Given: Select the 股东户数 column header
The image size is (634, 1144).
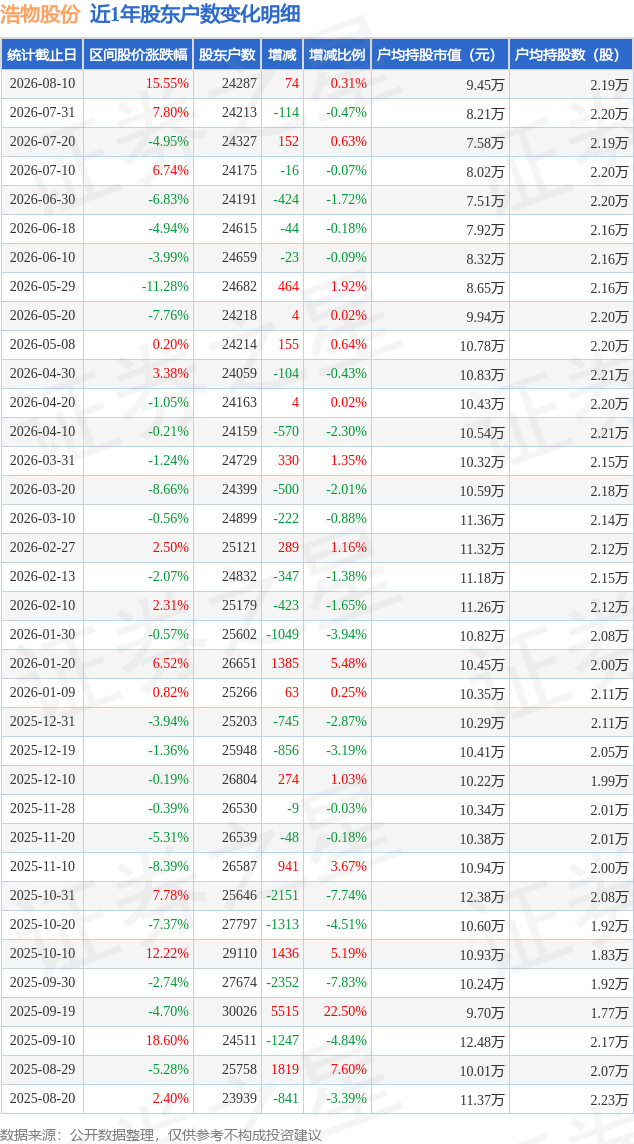Looking at the screenshot, I should click(x=227, y=54).
